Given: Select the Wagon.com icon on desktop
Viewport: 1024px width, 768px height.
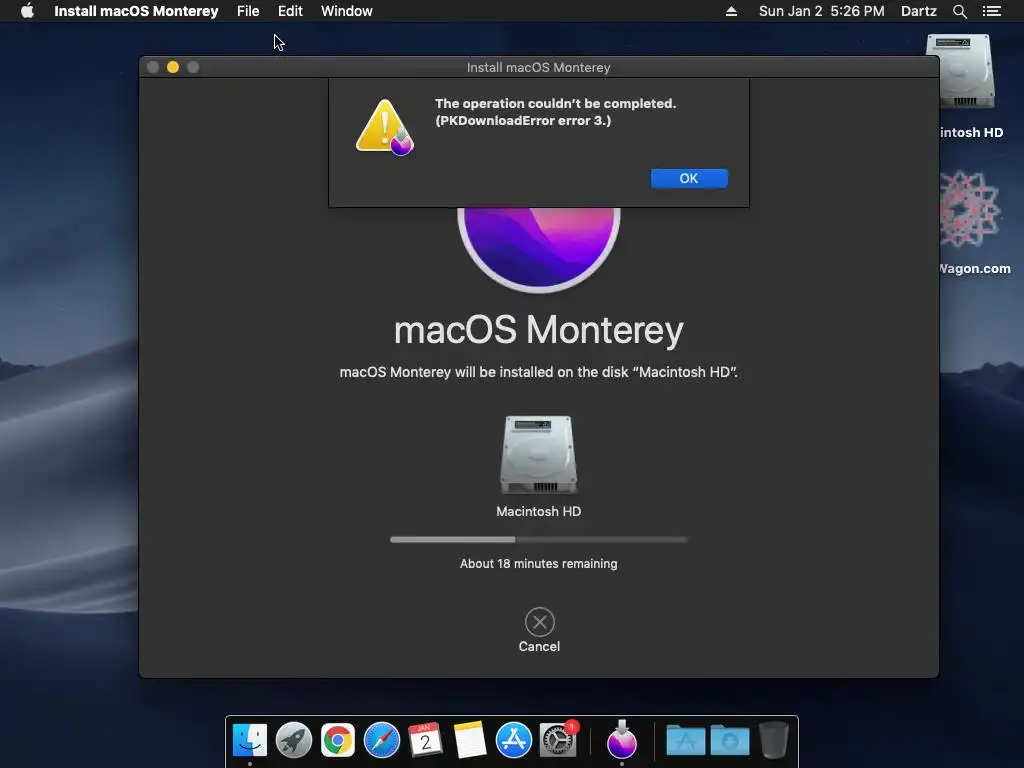Looking at the screenshot, I should click(969, 209).
